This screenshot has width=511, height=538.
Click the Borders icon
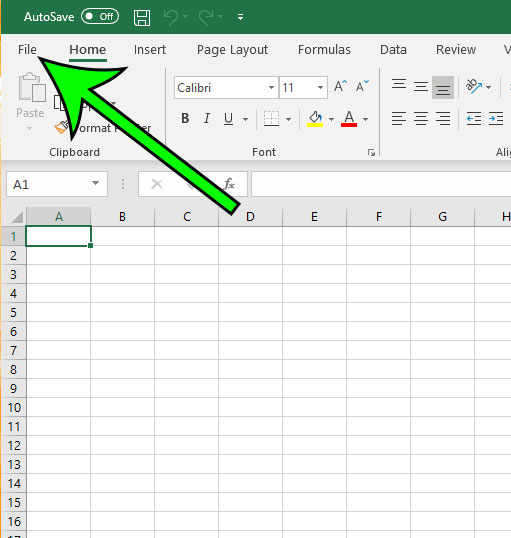(x=271, y=119)
